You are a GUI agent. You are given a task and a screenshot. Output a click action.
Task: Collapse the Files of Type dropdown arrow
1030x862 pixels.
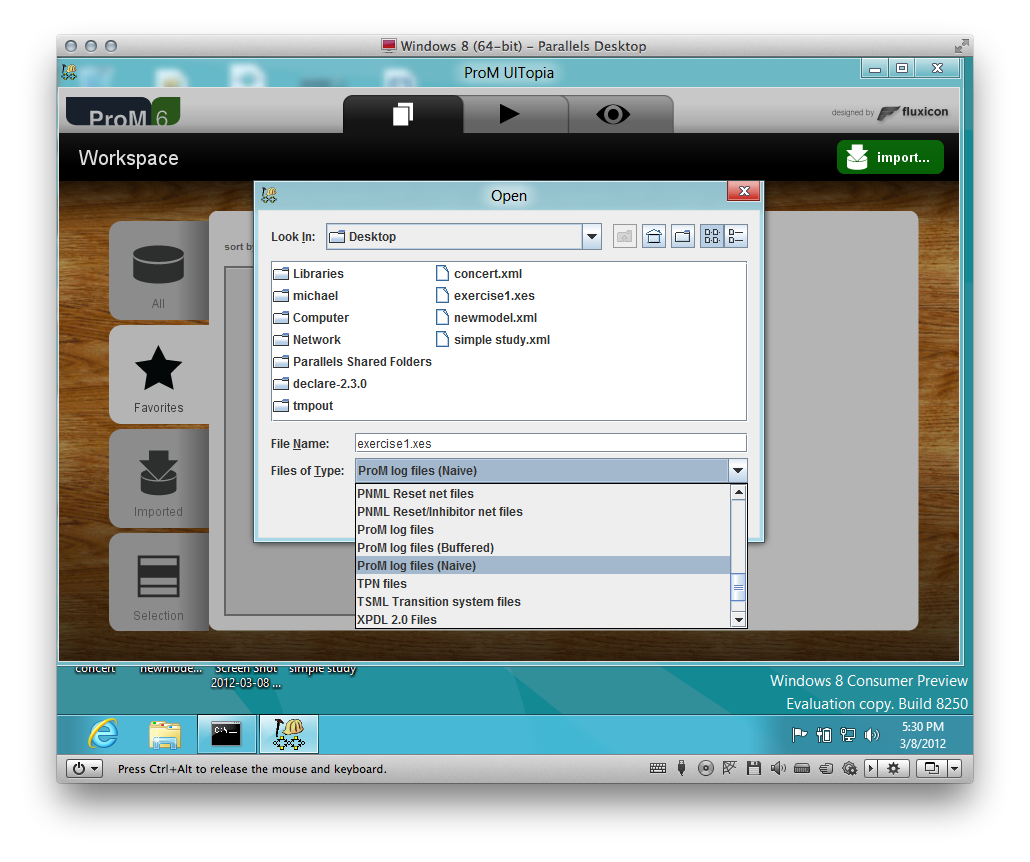(738, 470)
